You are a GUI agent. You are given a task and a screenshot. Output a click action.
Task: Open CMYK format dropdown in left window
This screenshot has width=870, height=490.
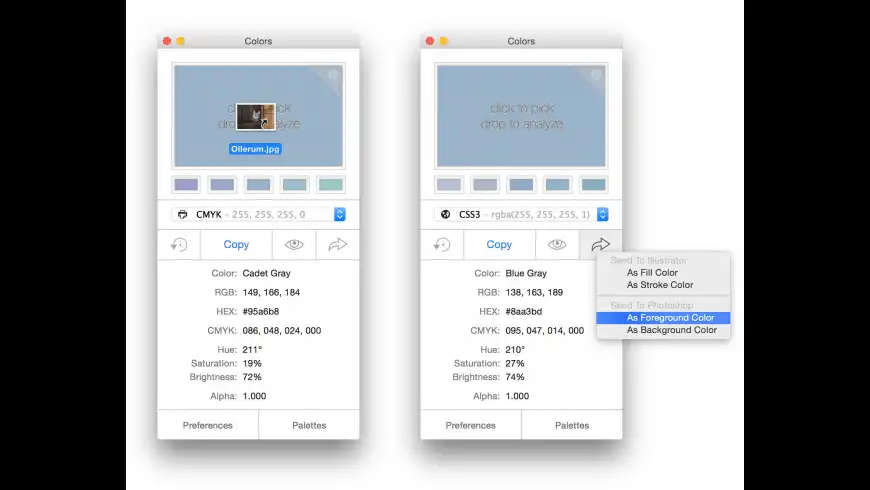click(259, 214)
